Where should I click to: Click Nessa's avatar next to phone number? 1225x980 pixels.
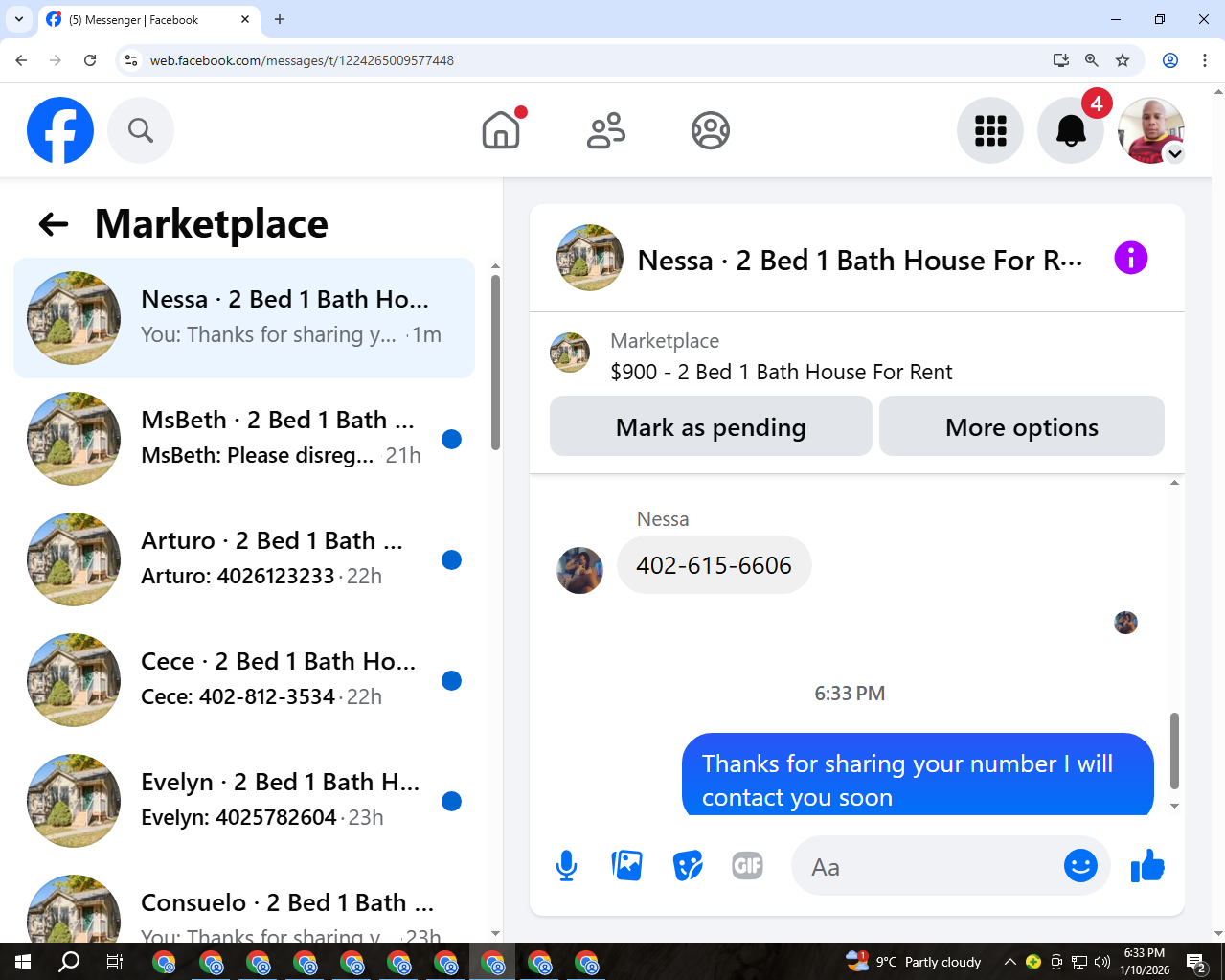[x=580, y=571]
